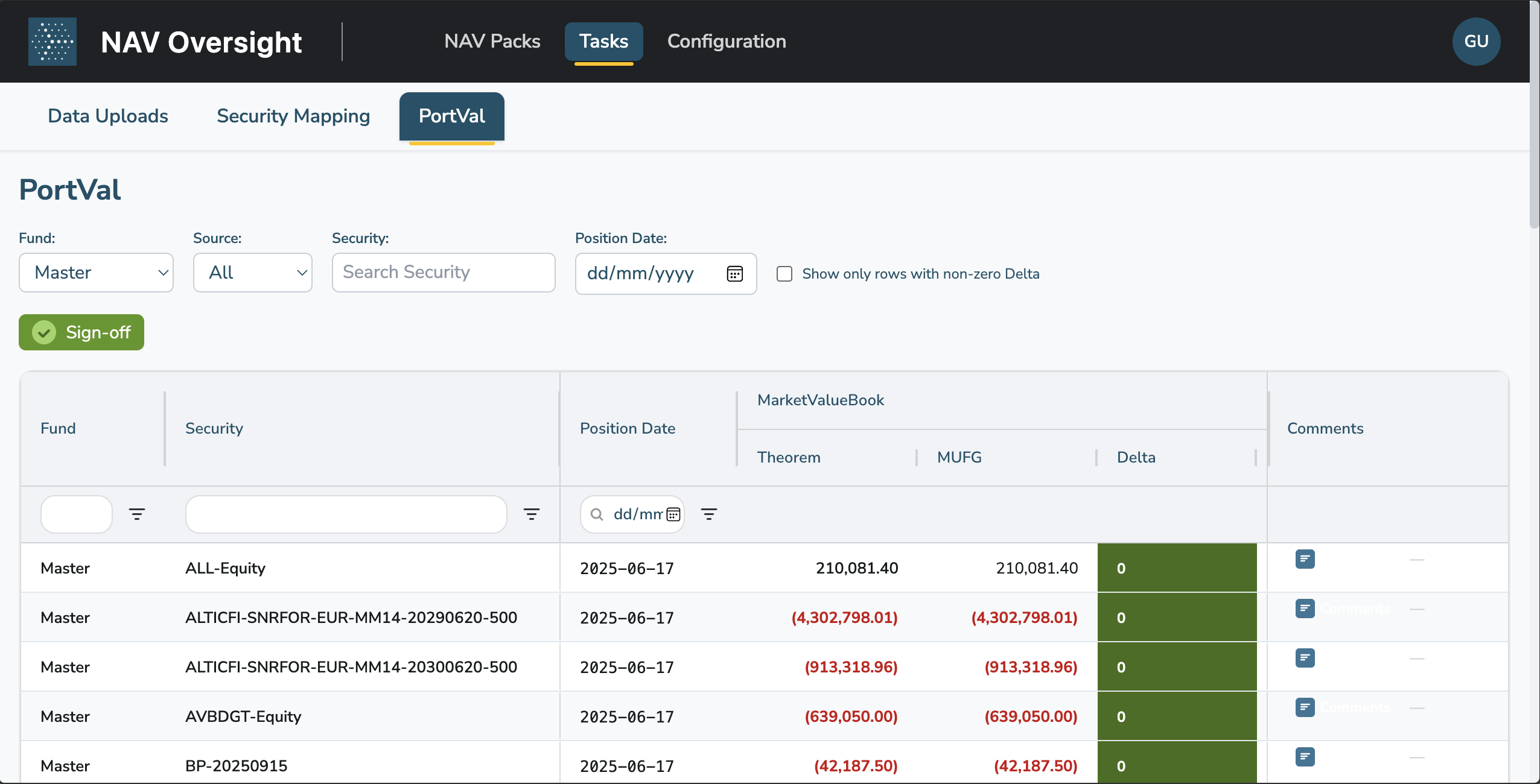
Task: Open the Source dropdown set to All
Action: pyautogui.click(x=253, y=273)
